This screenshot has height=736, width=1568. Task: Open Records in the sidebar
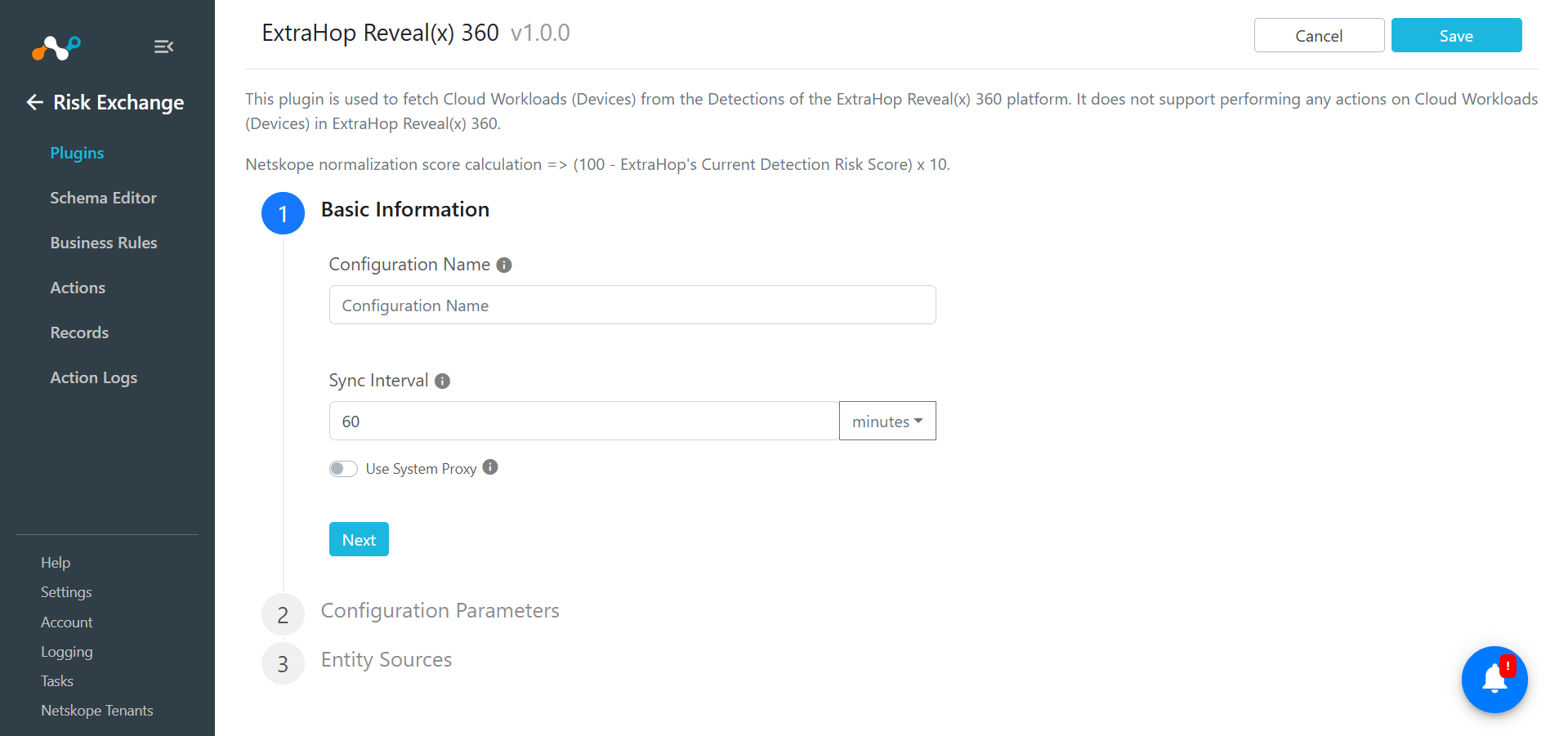(x=79, y=332)
